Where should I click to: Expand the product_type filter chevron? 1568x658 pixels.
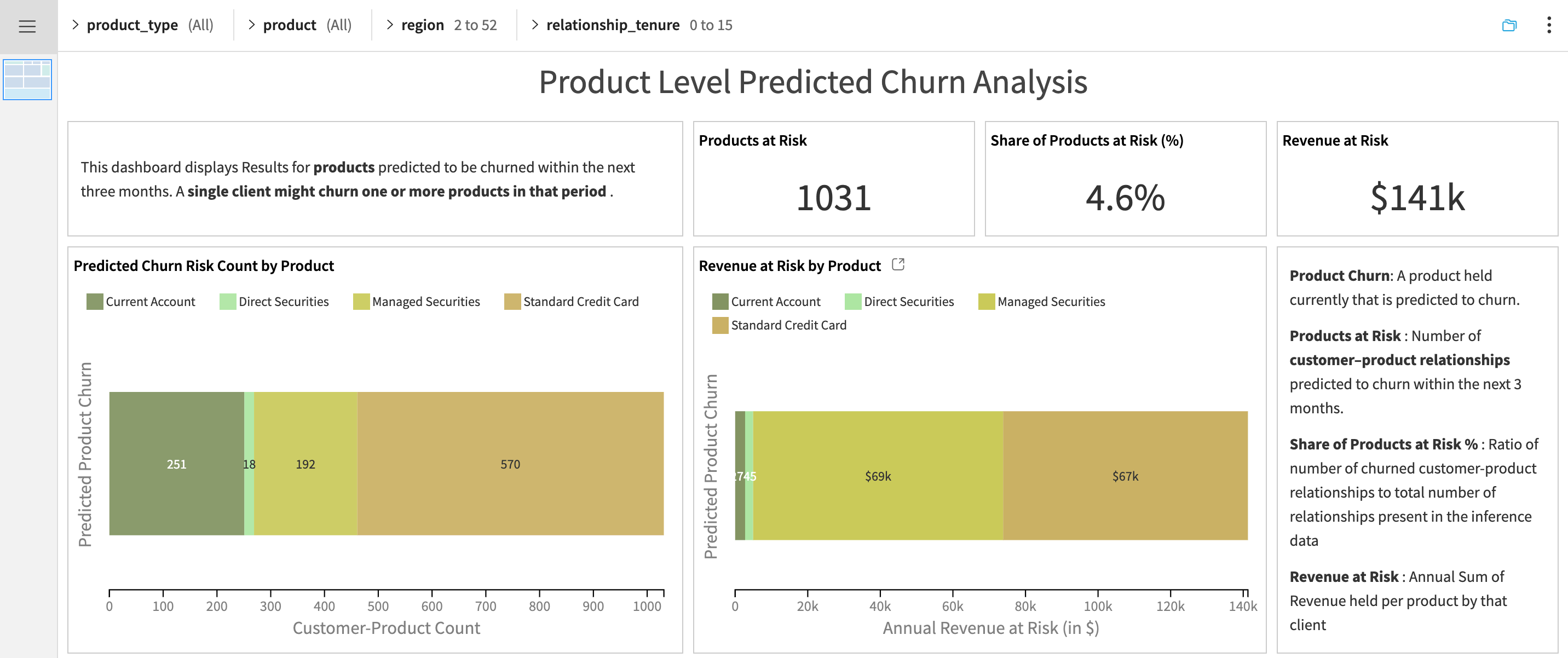tap(75, 24)
